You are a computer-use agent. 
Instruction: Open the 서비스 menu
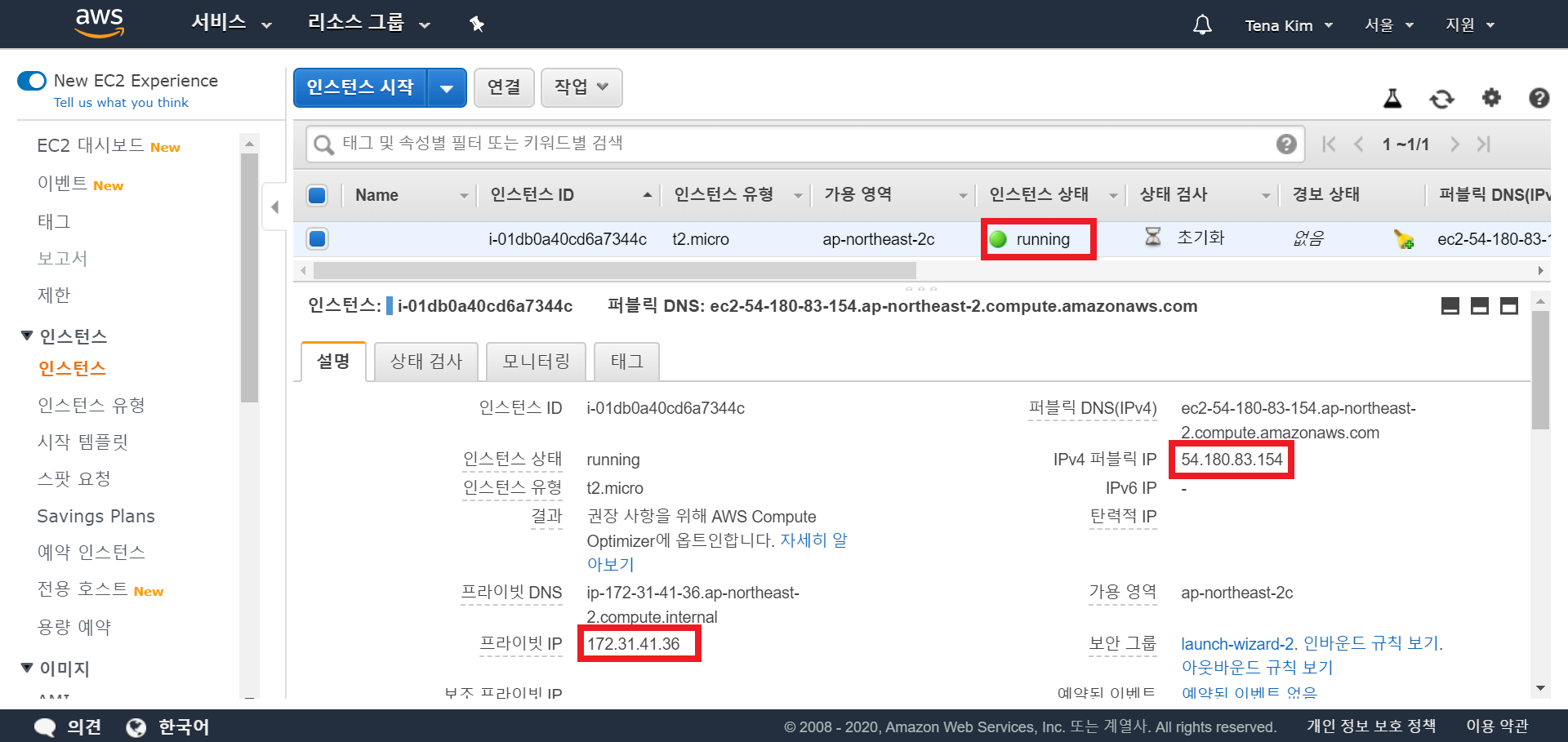[231, 24]
